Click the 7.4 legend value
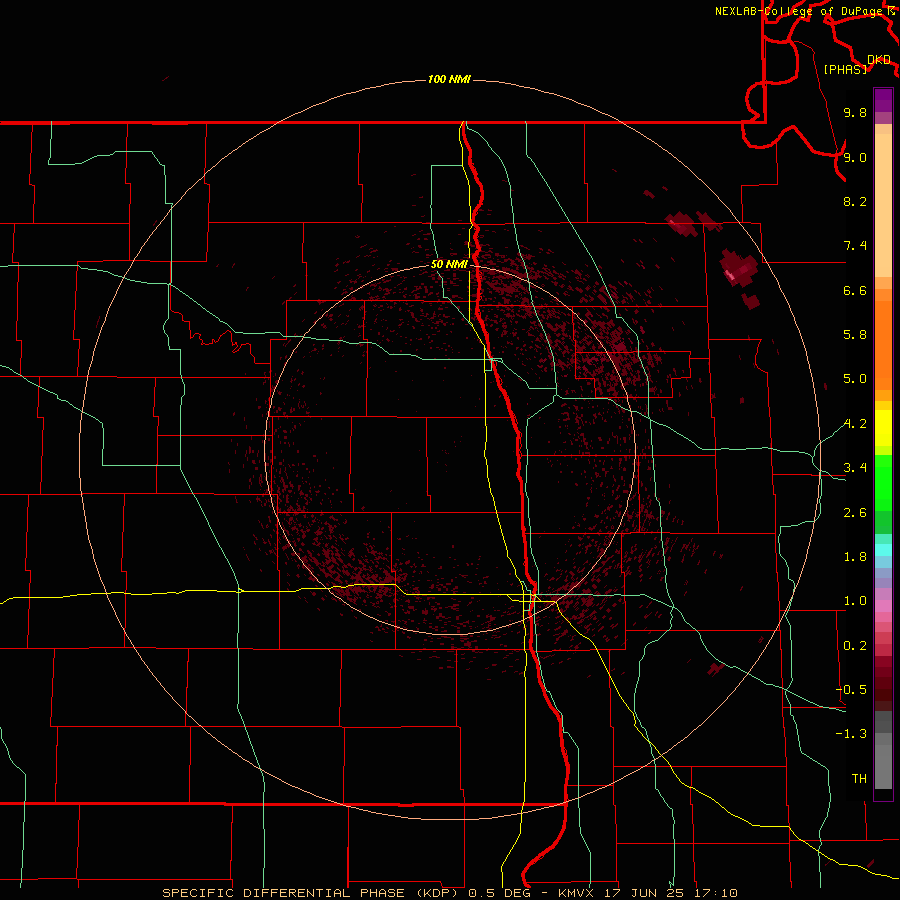Screen dimensions: 900x900 pos(855,246)
